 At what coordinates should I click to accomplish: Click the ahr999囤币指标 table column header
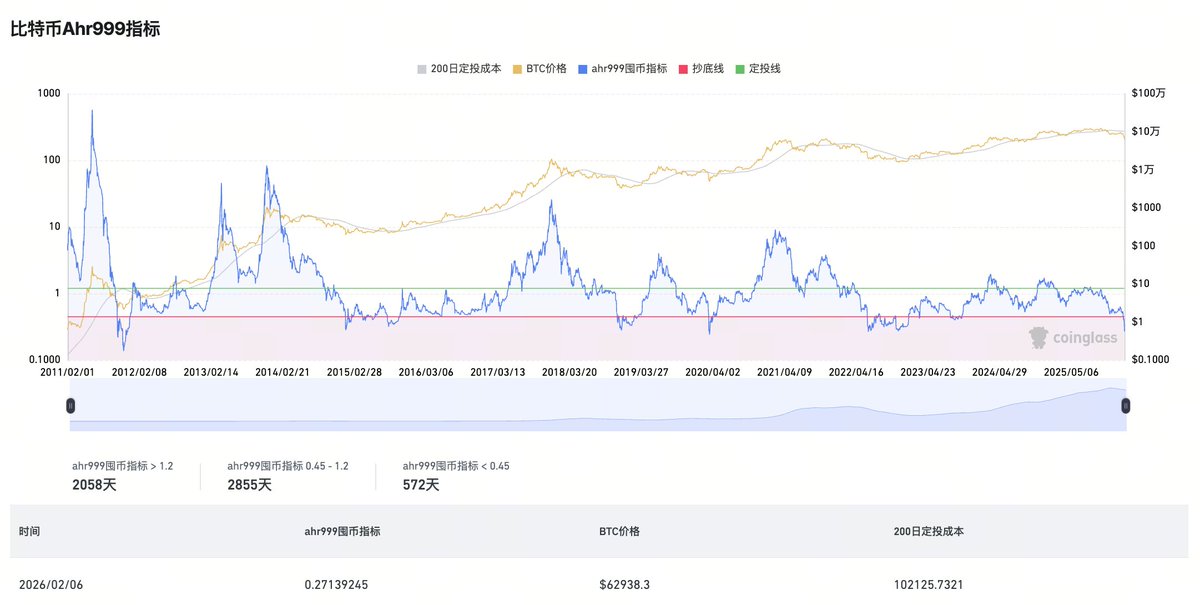[x=342, y=531]
